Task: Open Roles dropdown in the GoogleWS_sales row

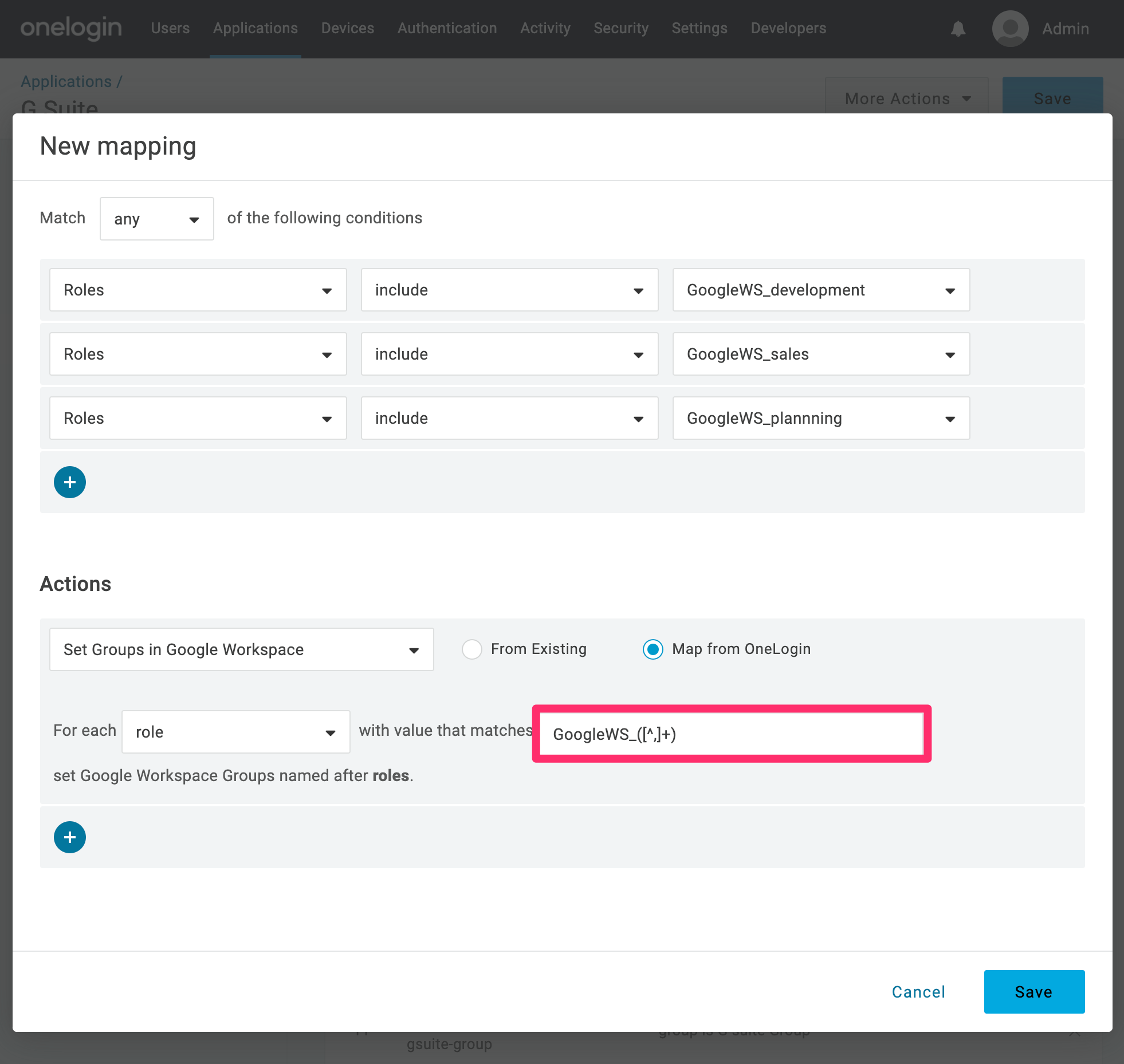Action: 198,354
